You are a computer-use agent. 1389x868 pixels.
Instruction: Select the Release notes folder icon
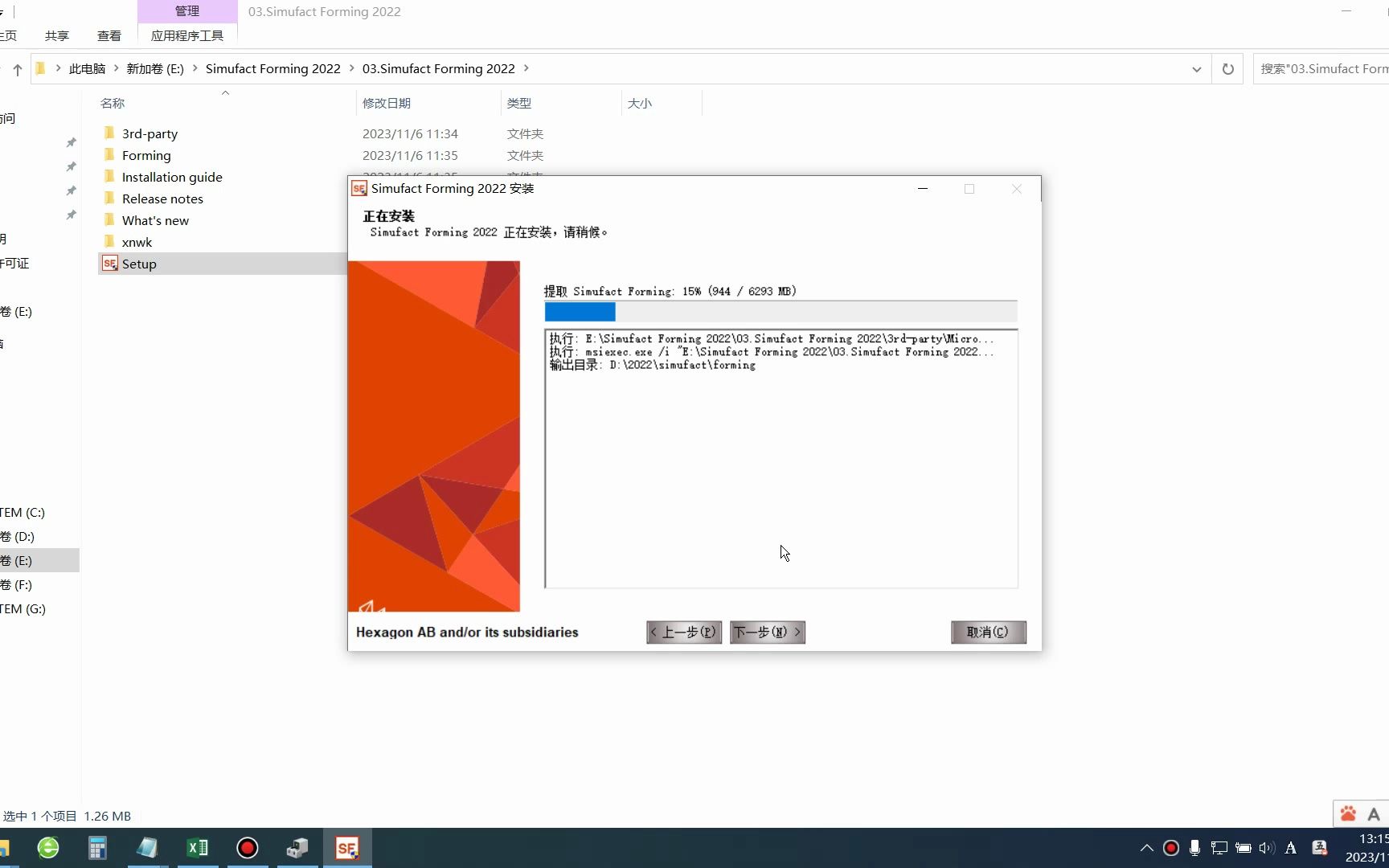pos(109,199)
